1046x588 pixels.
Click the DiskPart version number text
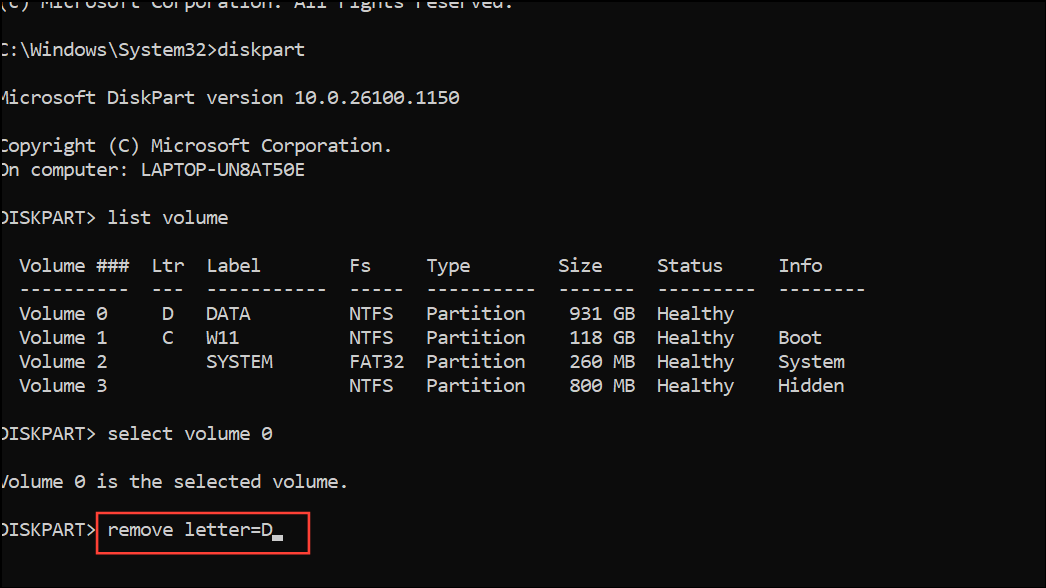tap(376, 98)
